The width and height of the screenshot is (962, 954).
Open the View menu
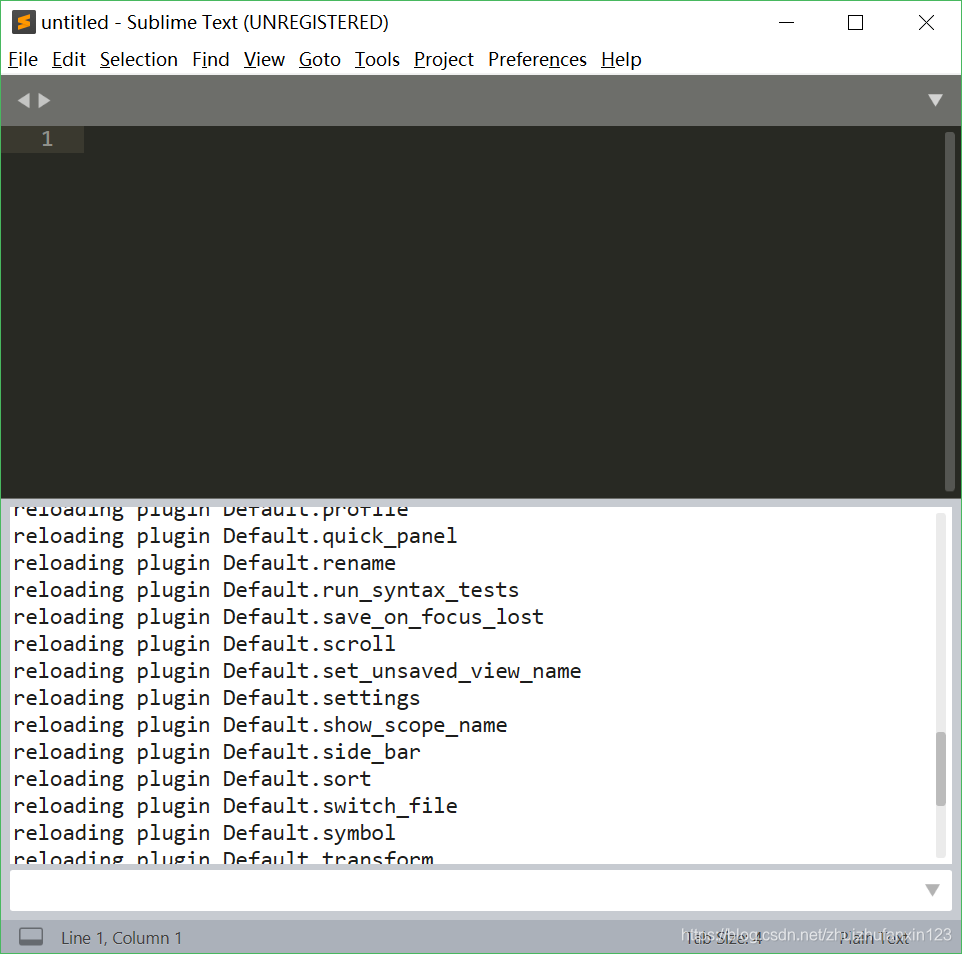tap(264, 60)
